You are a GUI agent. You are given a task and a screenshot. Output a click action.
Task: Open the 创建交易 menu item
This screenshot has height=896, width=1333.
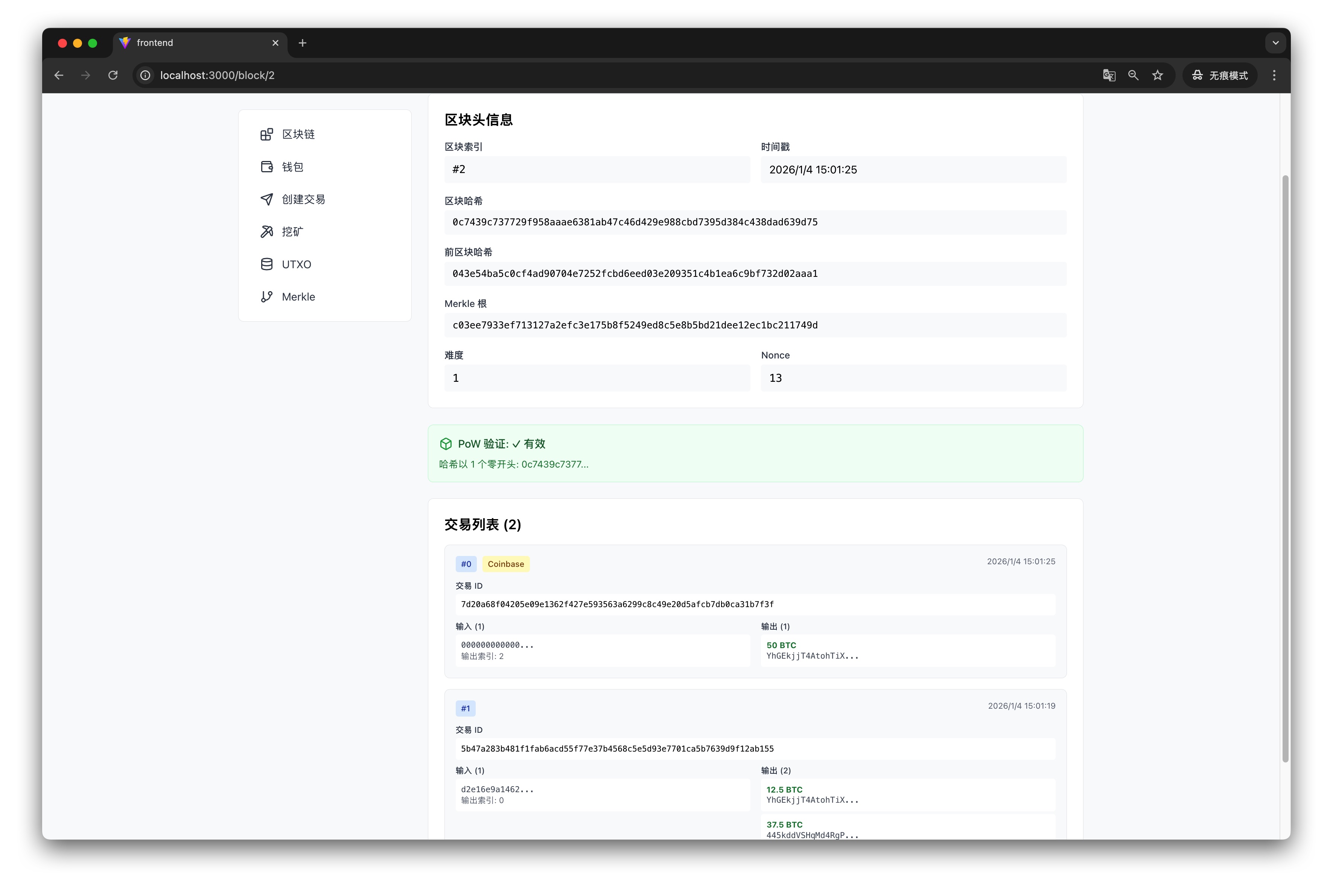click(x=303, y=199)
